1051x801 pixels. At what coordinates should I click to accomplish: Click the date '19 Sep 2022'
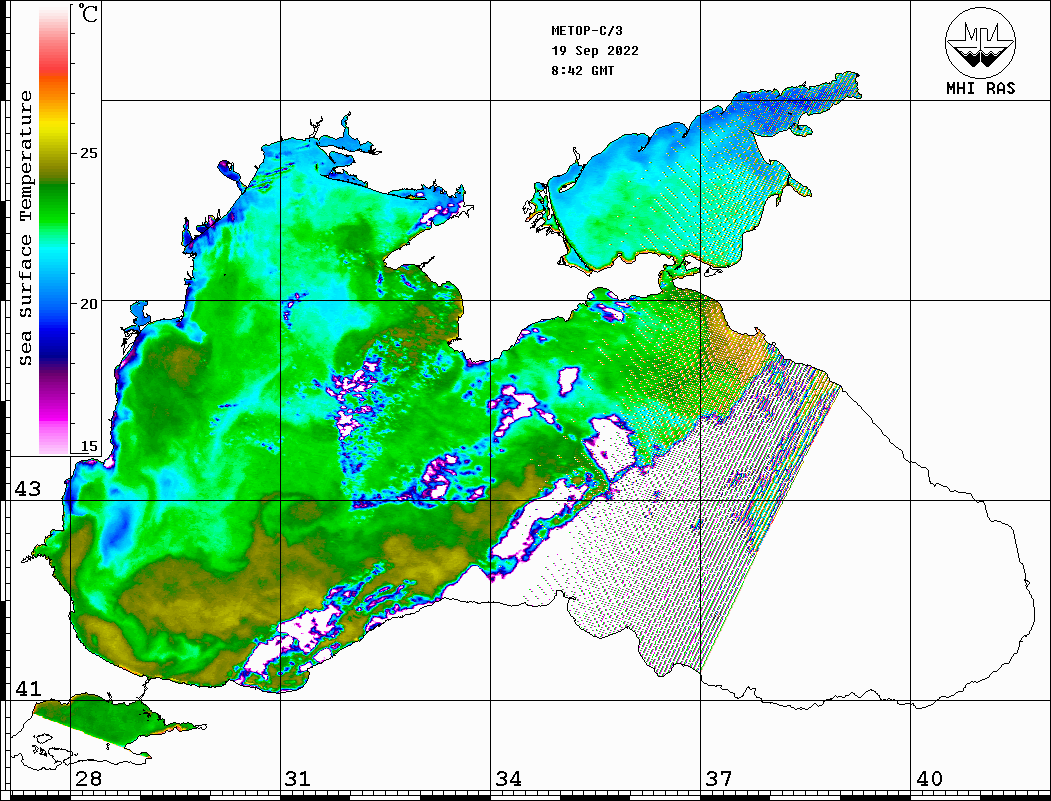click(595, 51)
